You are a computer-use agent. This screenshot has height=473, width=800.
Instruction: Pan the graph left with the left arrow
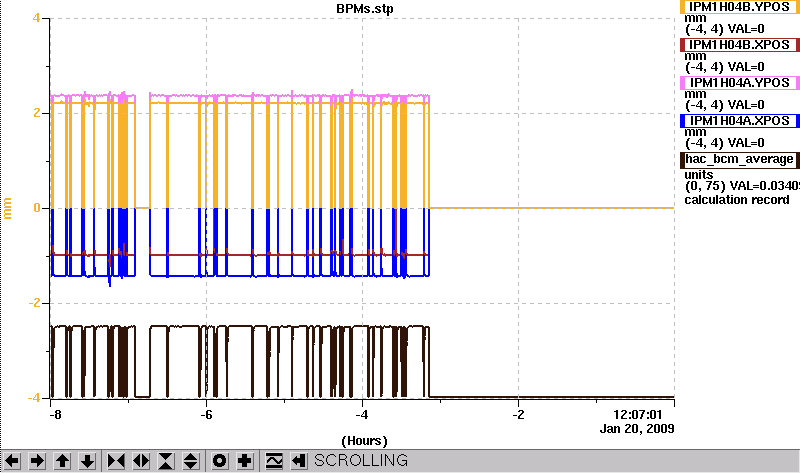pos(12,461)
